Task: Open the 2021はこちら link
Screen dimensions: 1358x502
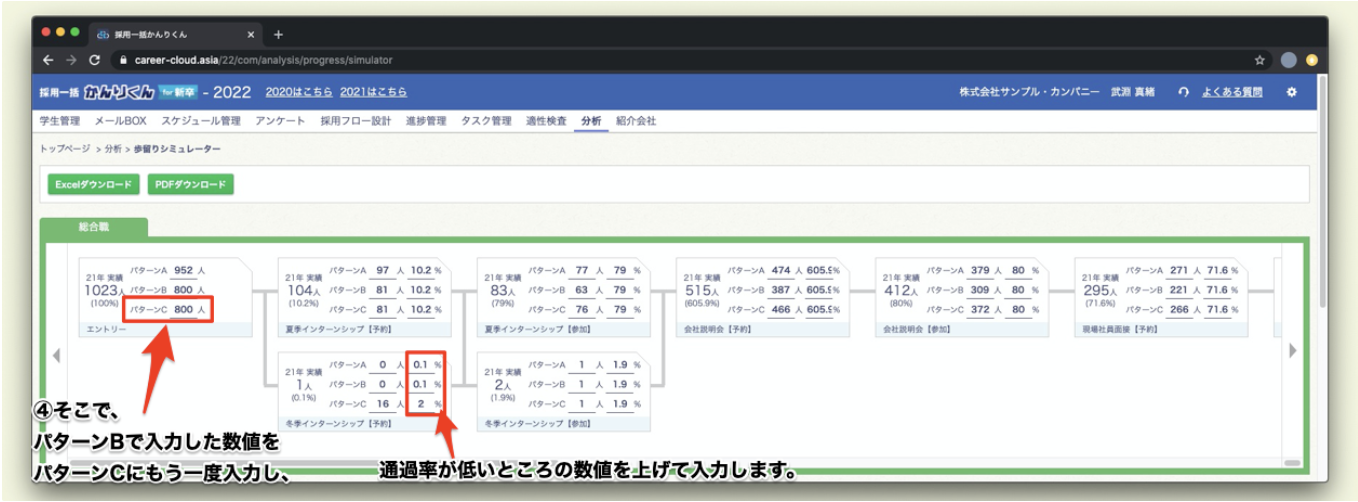Action: 373,92
